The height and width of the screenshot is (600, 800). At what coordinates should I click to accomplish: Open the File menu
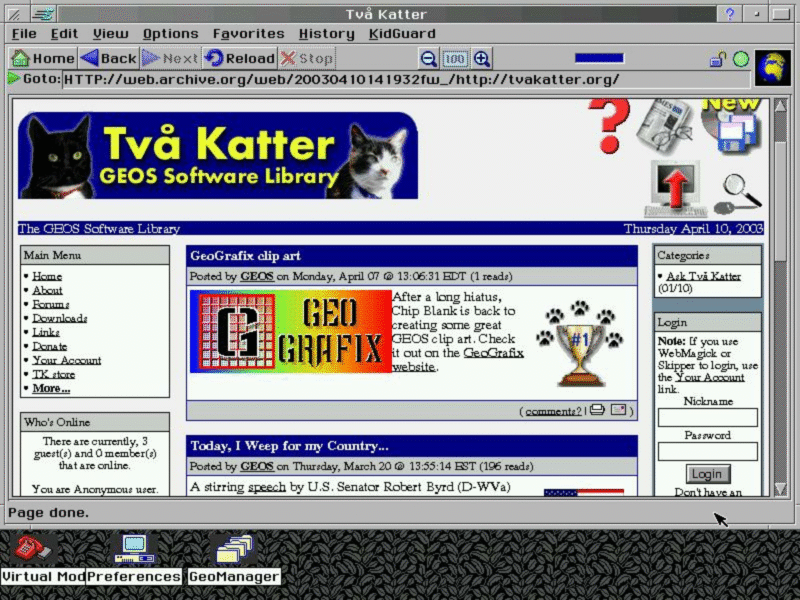(24, 34)
